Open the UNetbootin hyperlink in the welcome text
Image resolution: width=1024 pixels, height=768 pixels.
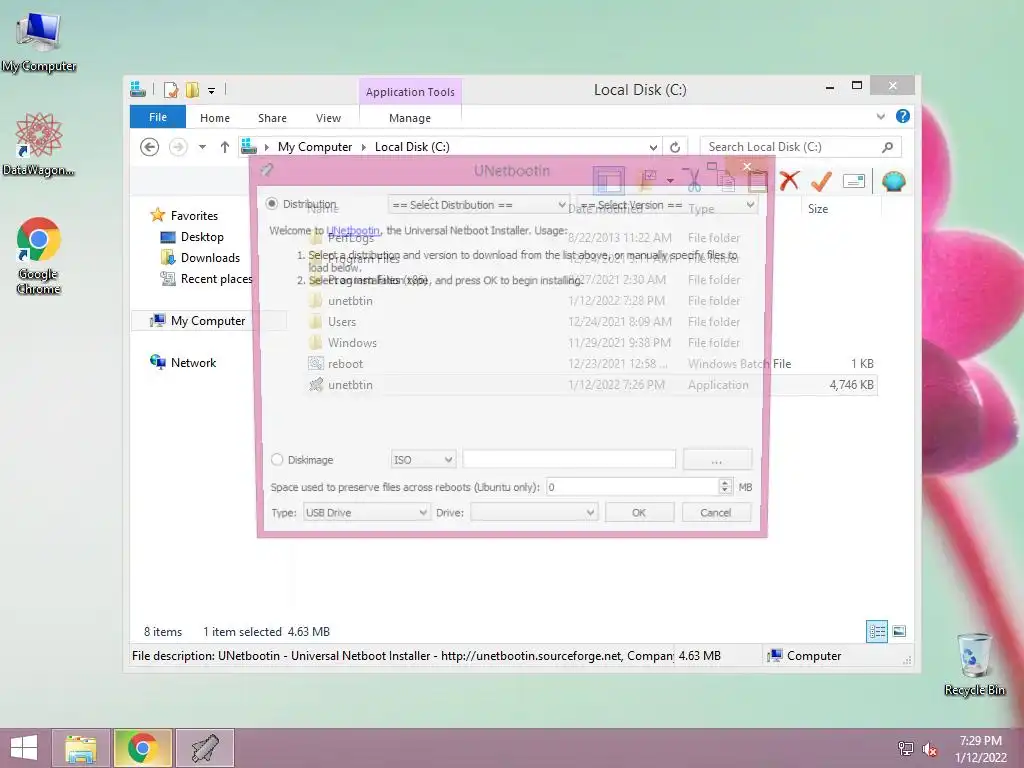[x=353, y=231]
